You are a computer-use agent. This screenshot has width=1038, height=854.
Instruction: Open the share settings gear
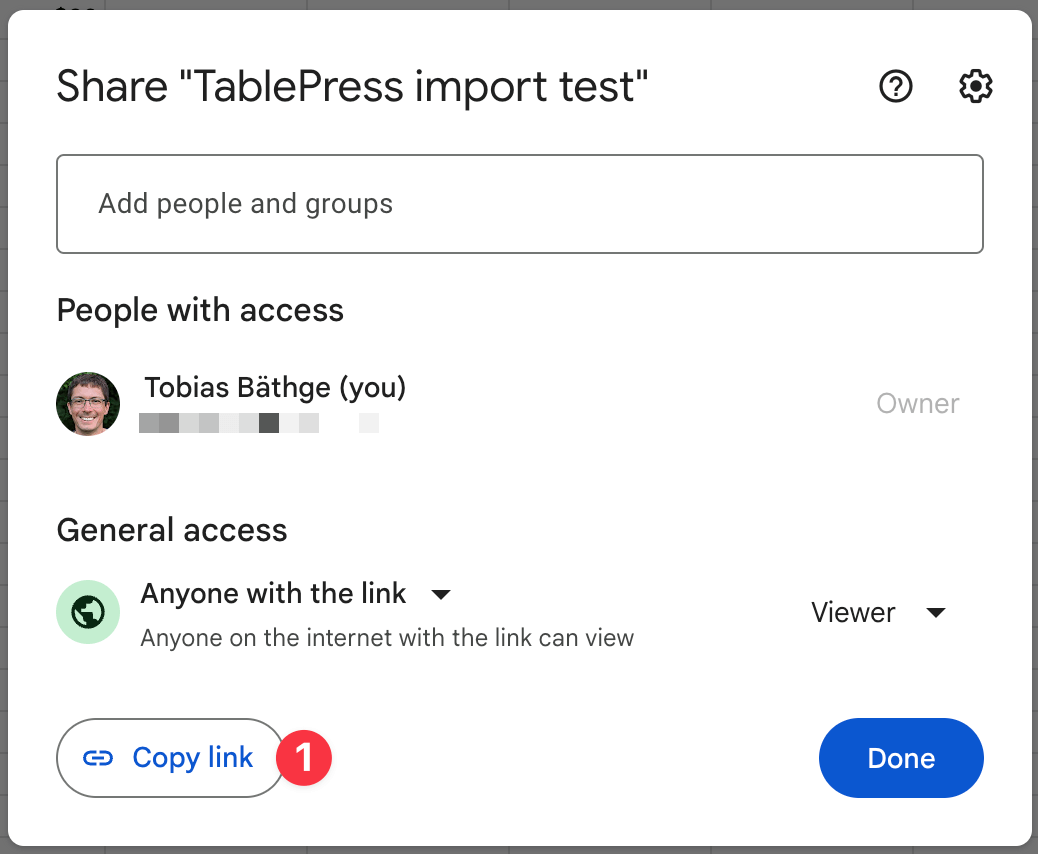tap(975, 86)
